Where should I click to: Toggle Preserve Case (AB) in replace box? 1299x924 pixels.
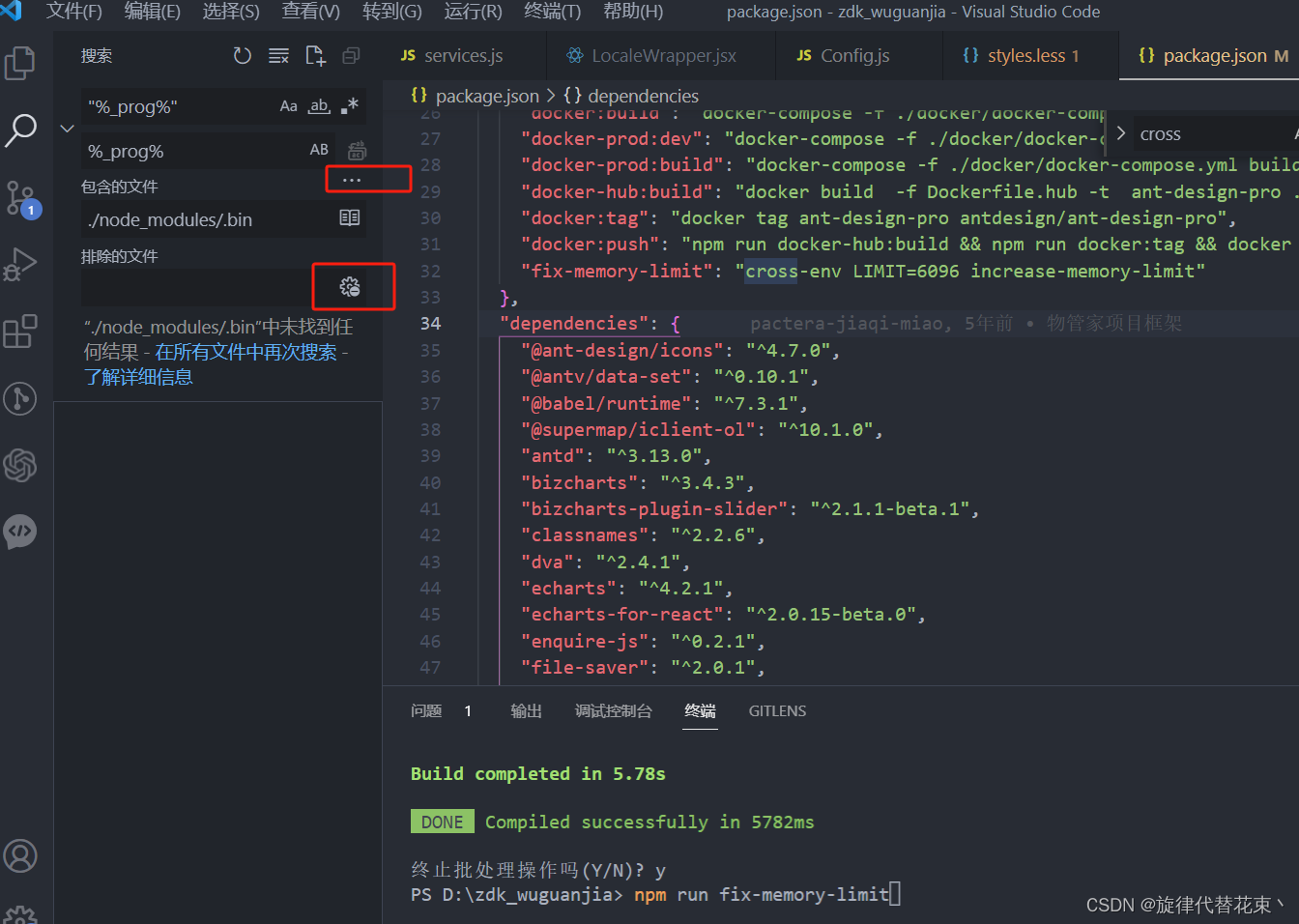point(319,150)
